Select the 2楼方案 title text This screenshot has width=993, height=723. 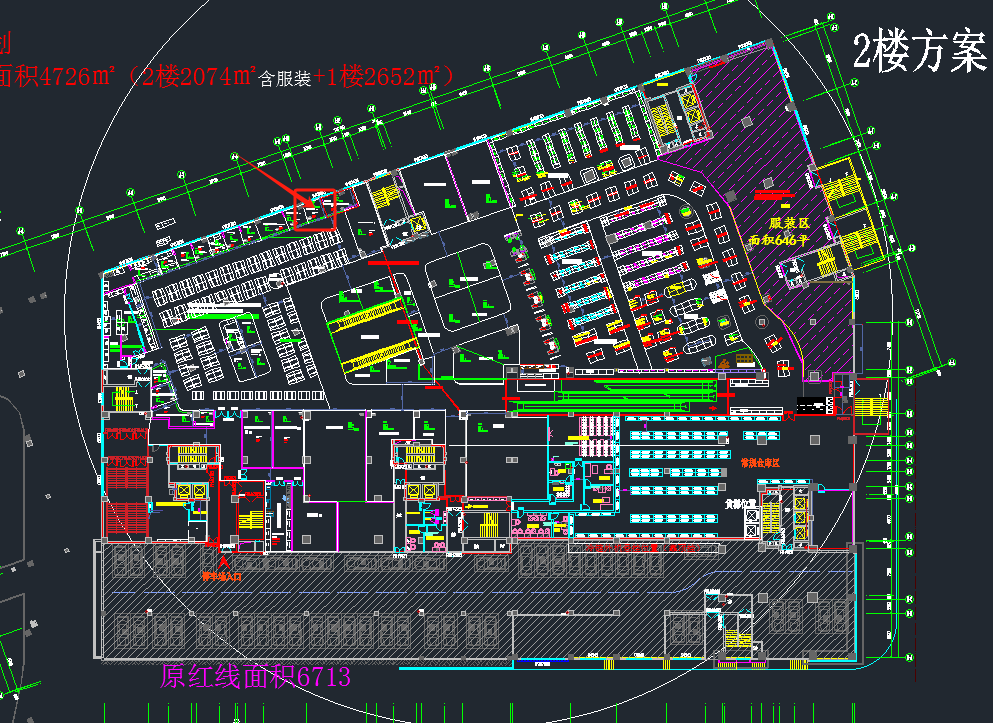click(919, 52)
